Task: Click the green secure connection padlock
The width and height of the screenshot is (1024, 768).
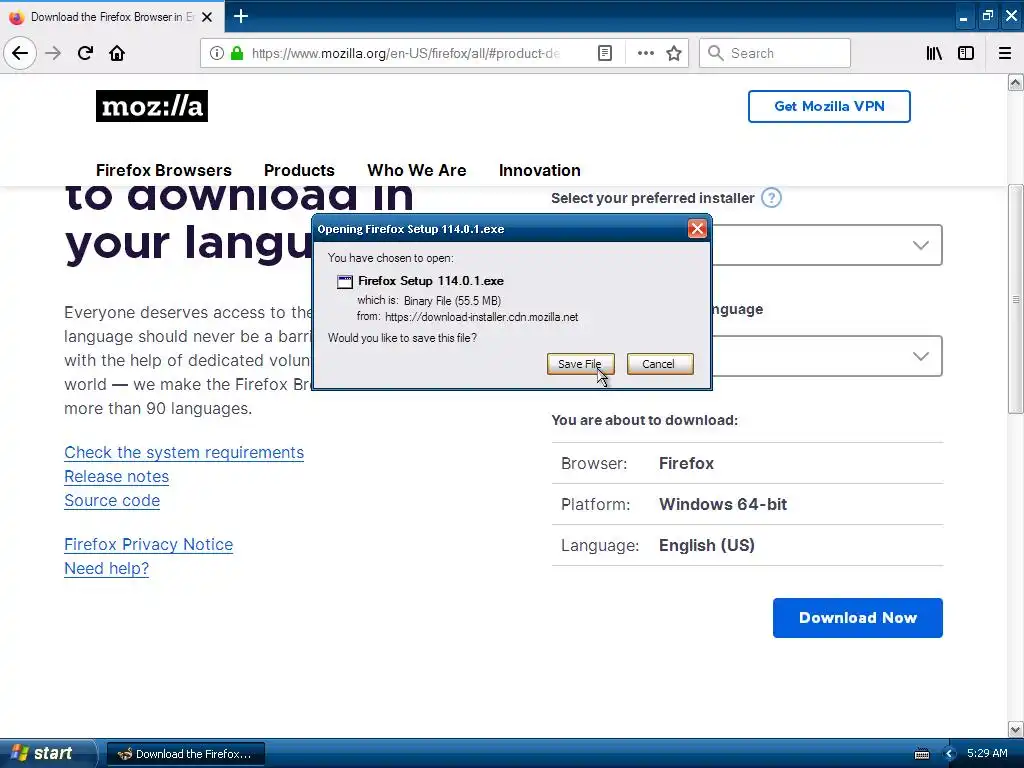Action: pos(237,53)
